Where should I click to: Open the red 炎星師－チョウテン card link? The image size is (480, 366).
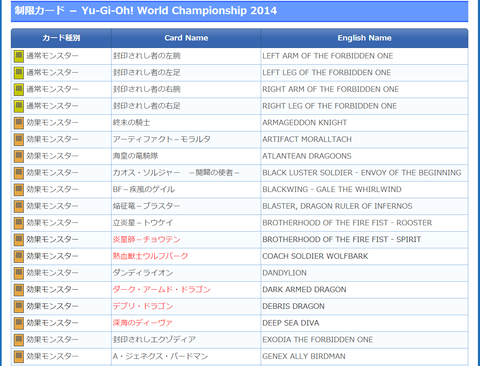click(146, 239)
